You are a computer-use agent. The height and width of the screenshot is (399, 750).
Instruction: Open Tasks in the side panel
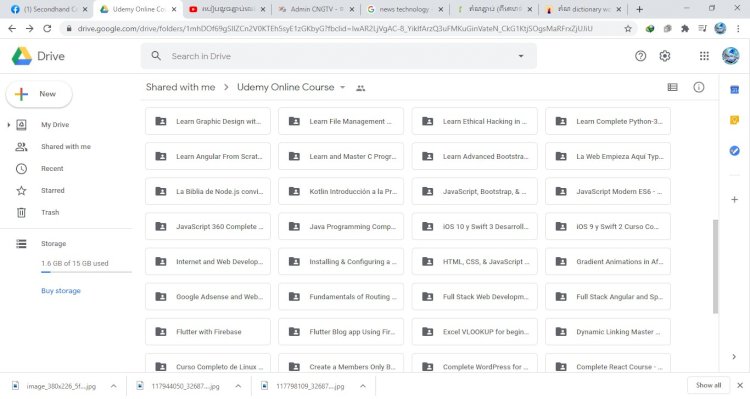point(735,151)
